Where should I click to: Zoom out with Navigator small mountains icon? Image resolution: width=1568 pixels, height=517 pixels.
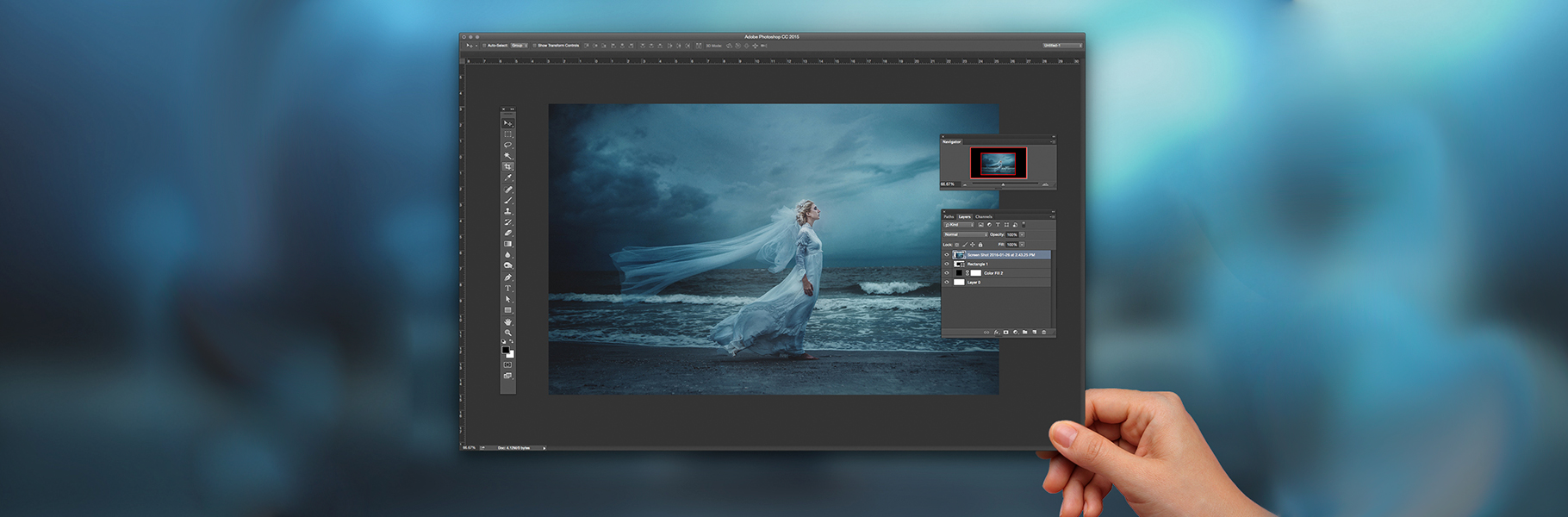pyautogui.click(x=965, y=184)
